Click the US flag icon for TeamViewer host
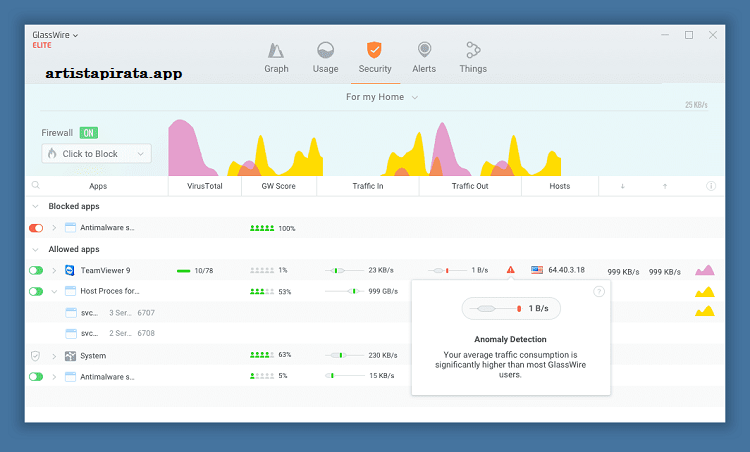This screenshot has height=452, width=750. coord(537,270)
